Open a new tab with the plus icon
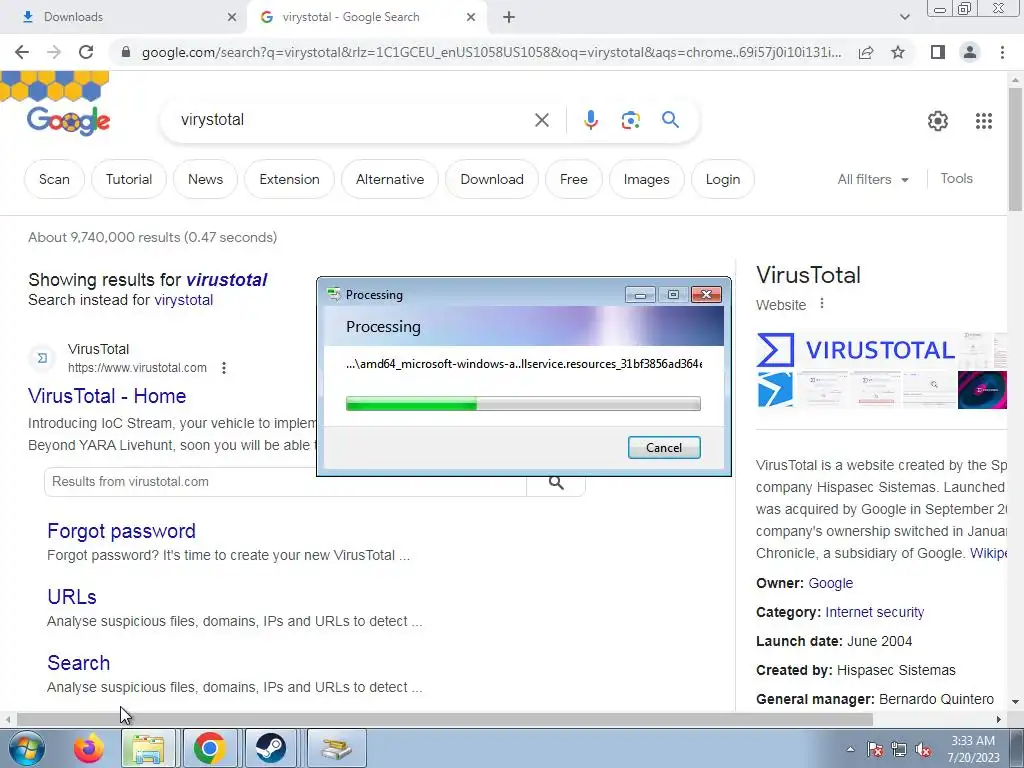This screenshot has height=768, width=1024. pyautogui.click(x=509, y=17)
